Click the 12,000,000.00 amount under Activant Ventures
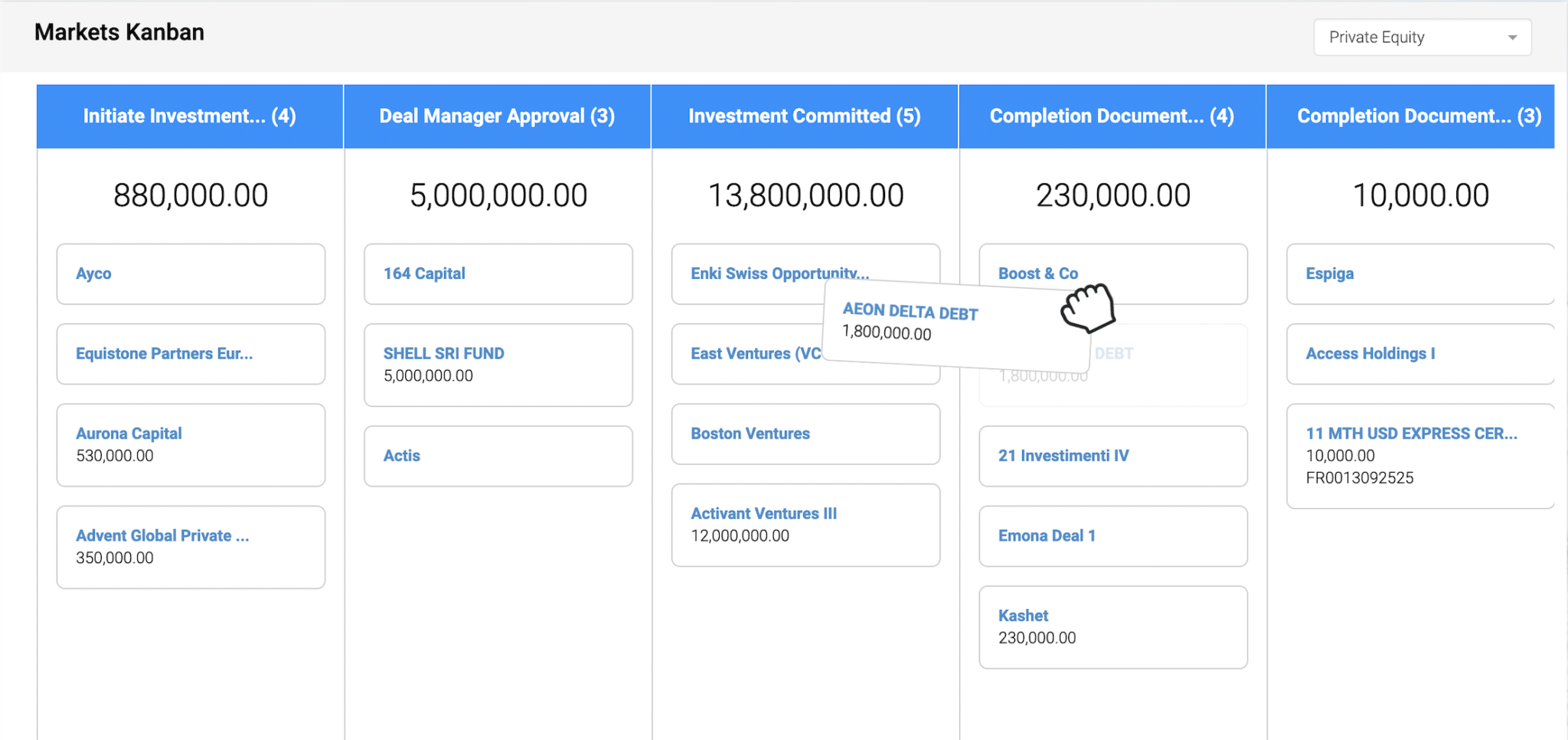Image resolution: width=1568 pixels, height=740 pixels. click(x=740, y=535)
